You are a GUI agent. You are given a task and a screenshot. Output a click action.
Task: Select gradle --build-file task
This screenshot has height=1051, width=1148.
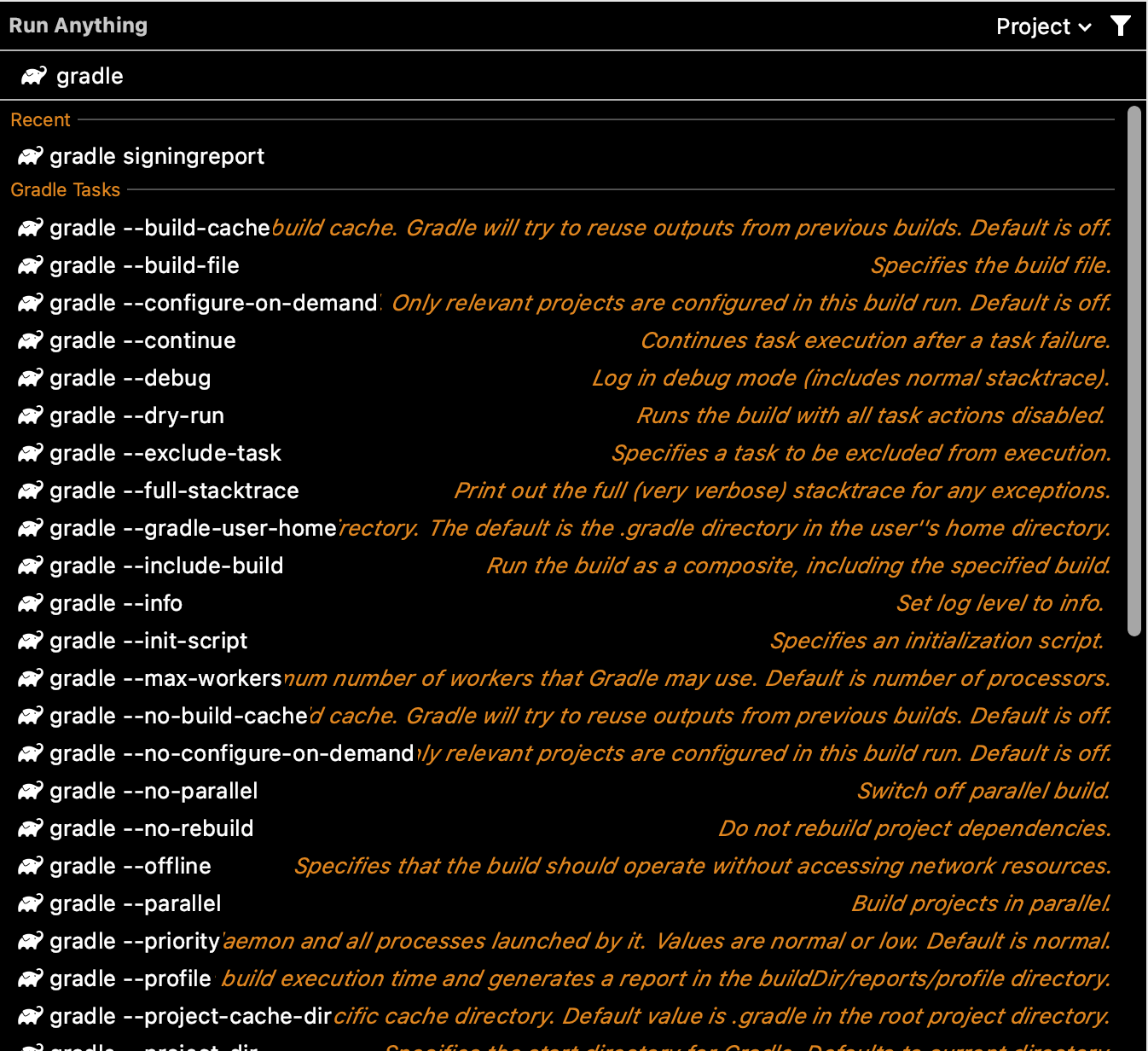pos(563,265)
